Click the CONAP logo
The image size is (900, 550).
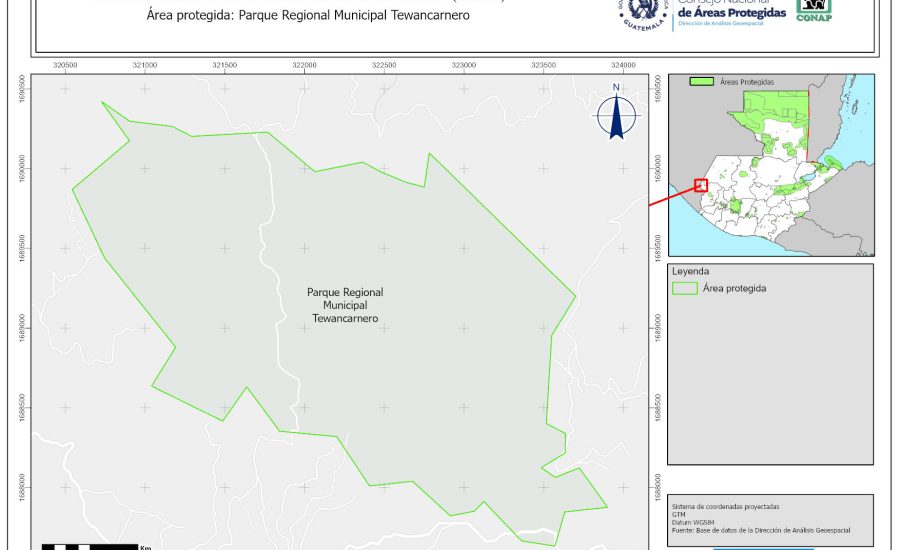(x=813, y=9)
